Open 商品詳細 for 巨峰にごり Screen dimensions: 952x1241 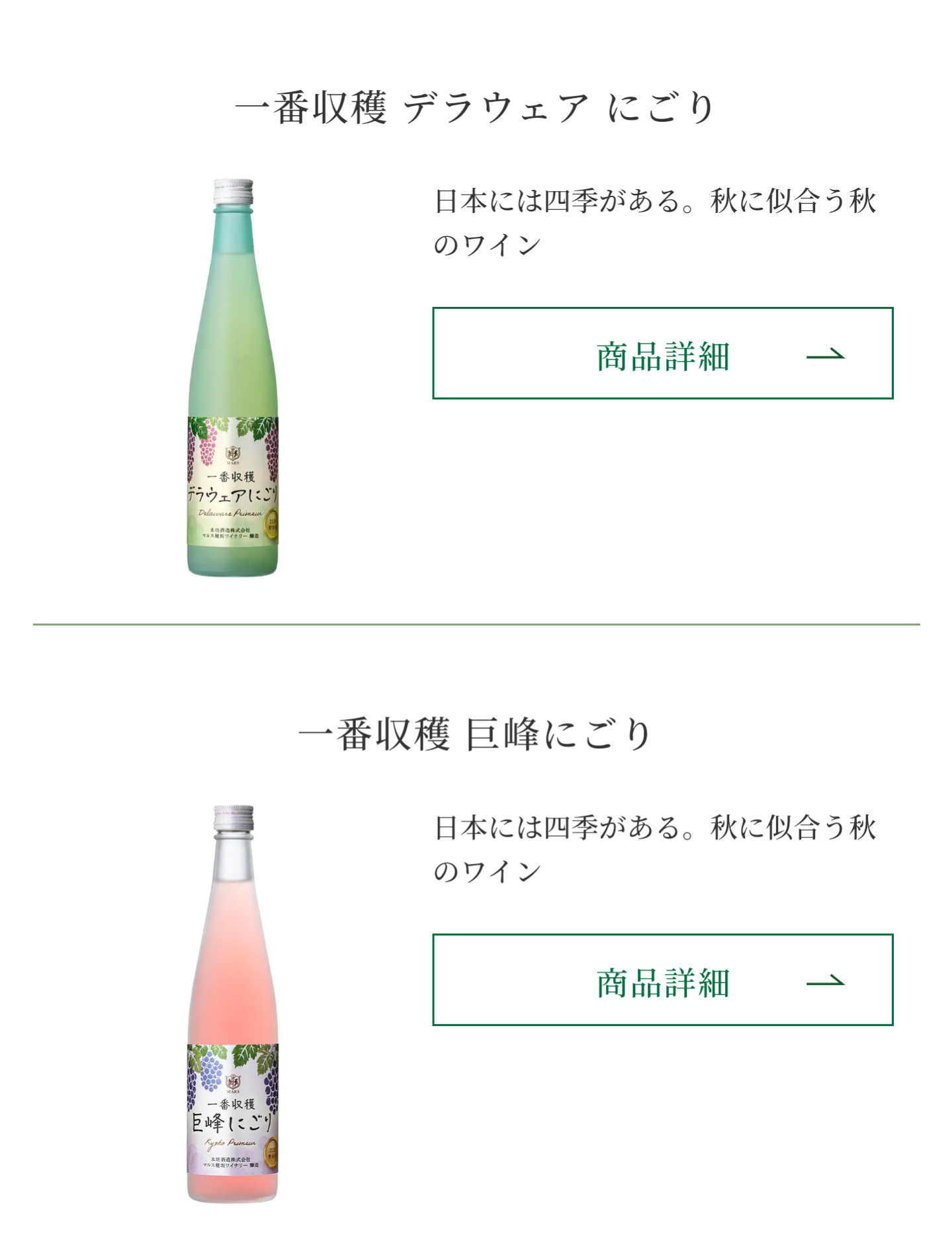click(x=662, y=980)
